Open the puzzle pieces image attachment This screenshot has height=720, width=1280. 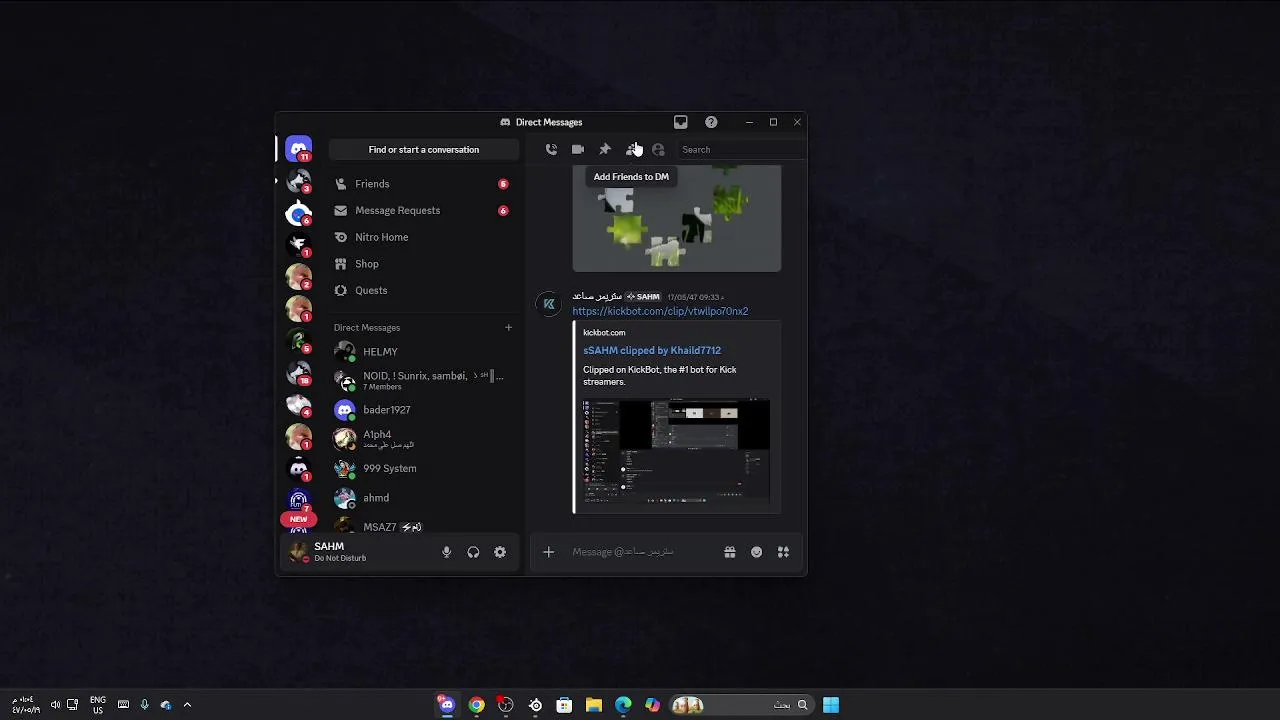pyautogui.click(x=677, y=218)
